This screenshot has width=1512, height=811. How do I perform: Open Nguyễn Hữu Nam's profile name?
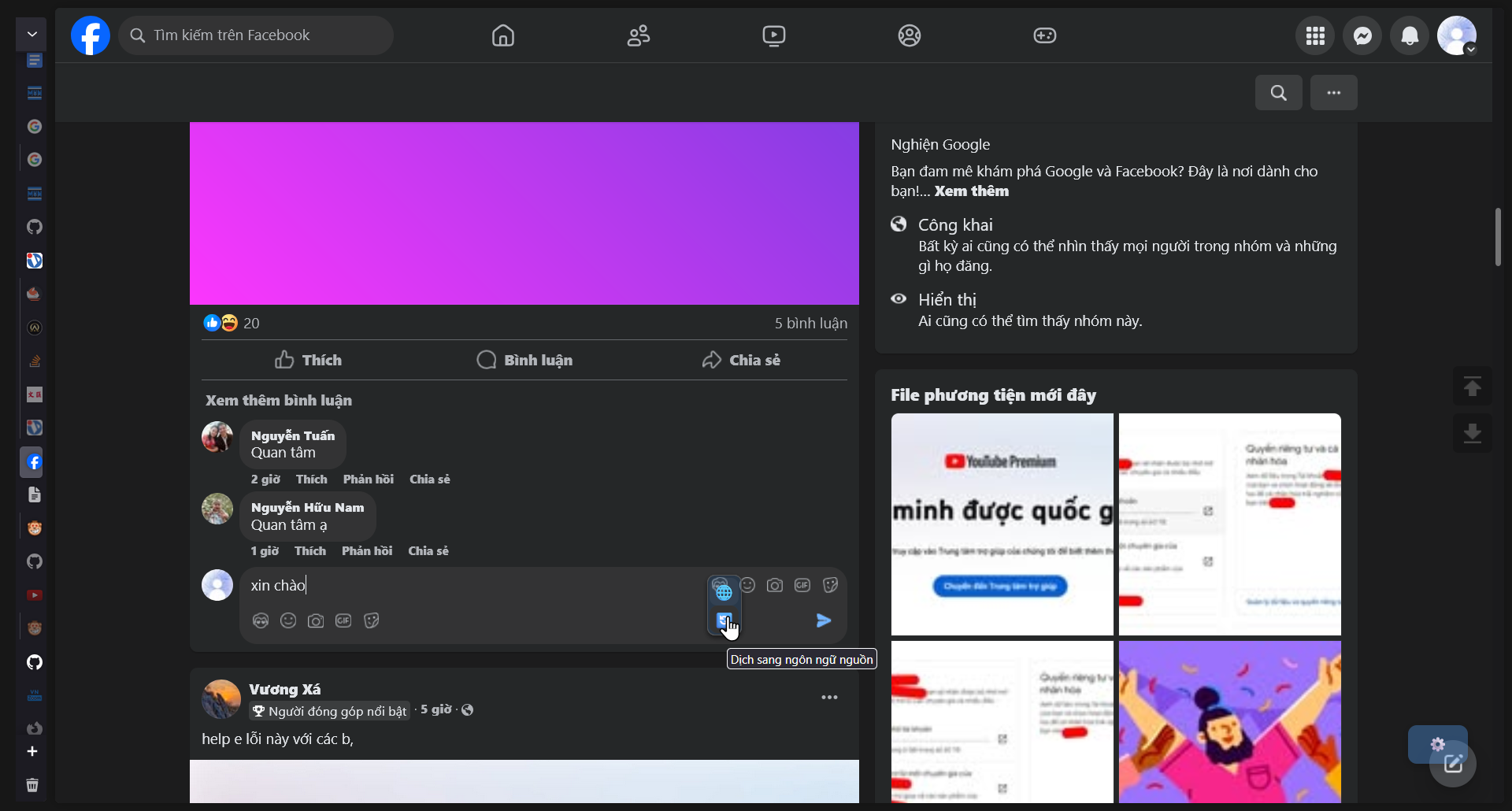click(x=308, y=508)
